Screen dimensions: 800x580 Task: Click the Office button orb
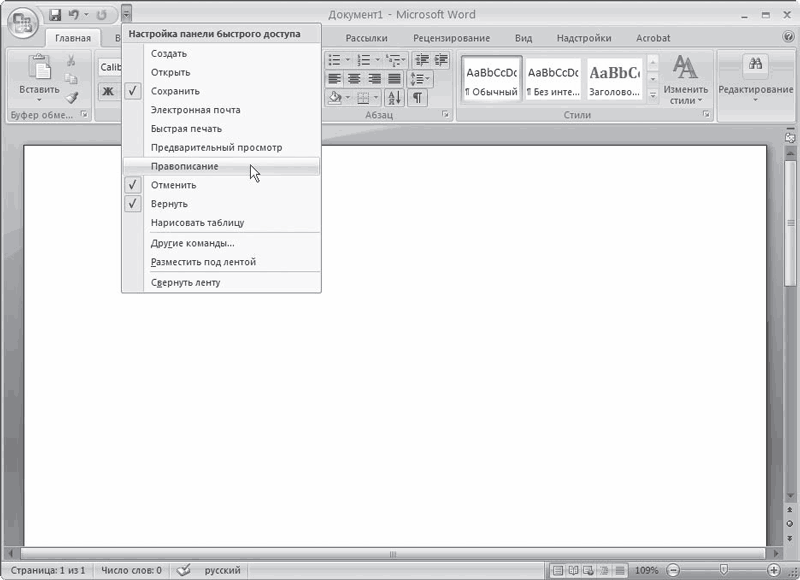22,23
